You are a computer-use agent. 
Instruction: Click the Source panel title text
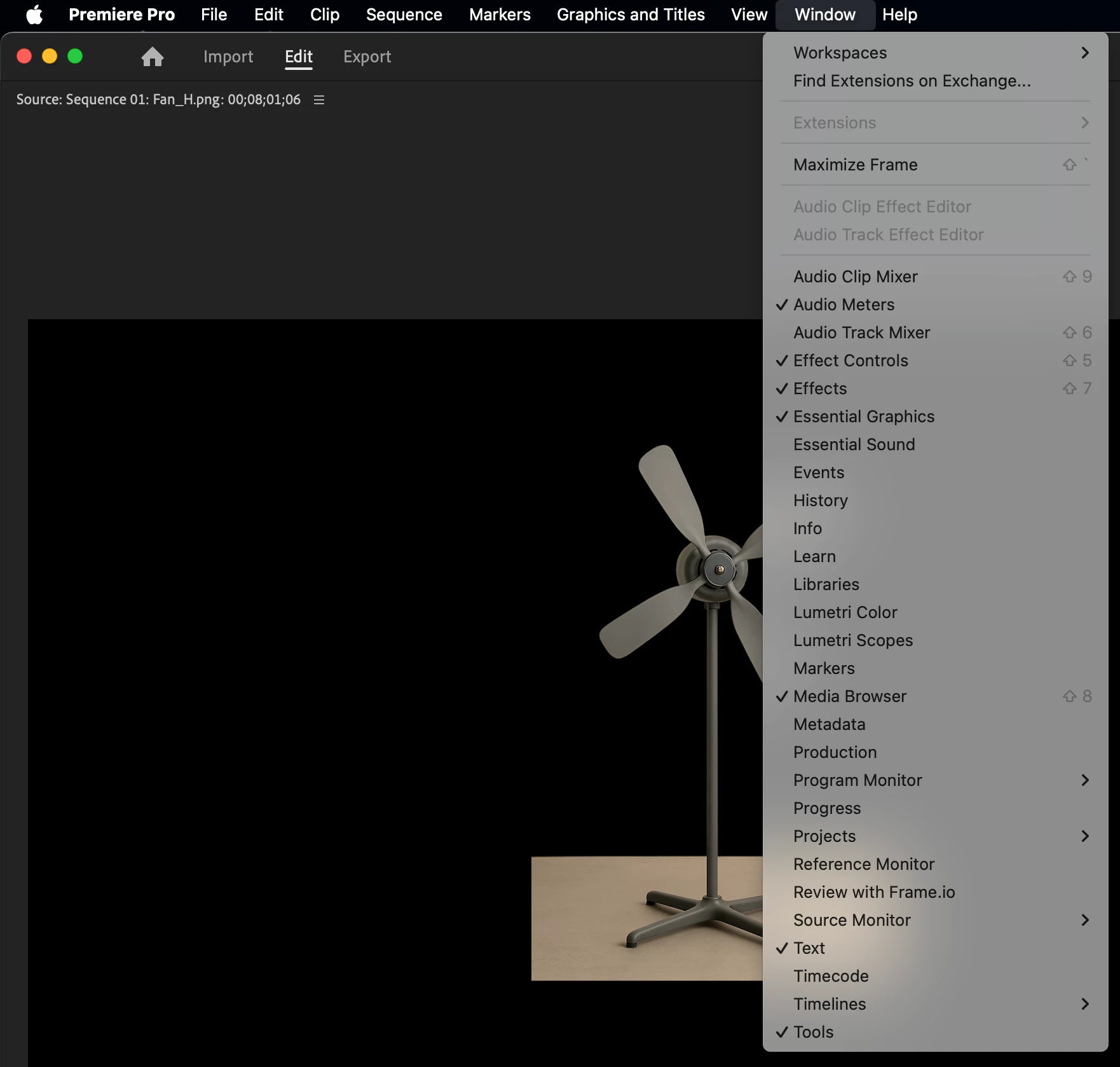coord(158,100)
